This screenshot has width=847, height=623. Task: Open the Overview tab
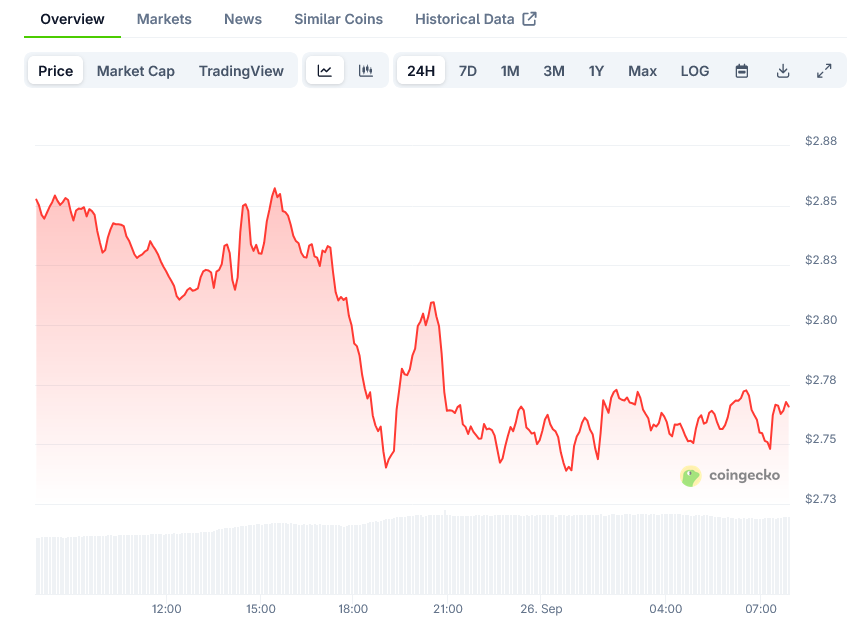[72, 19]
